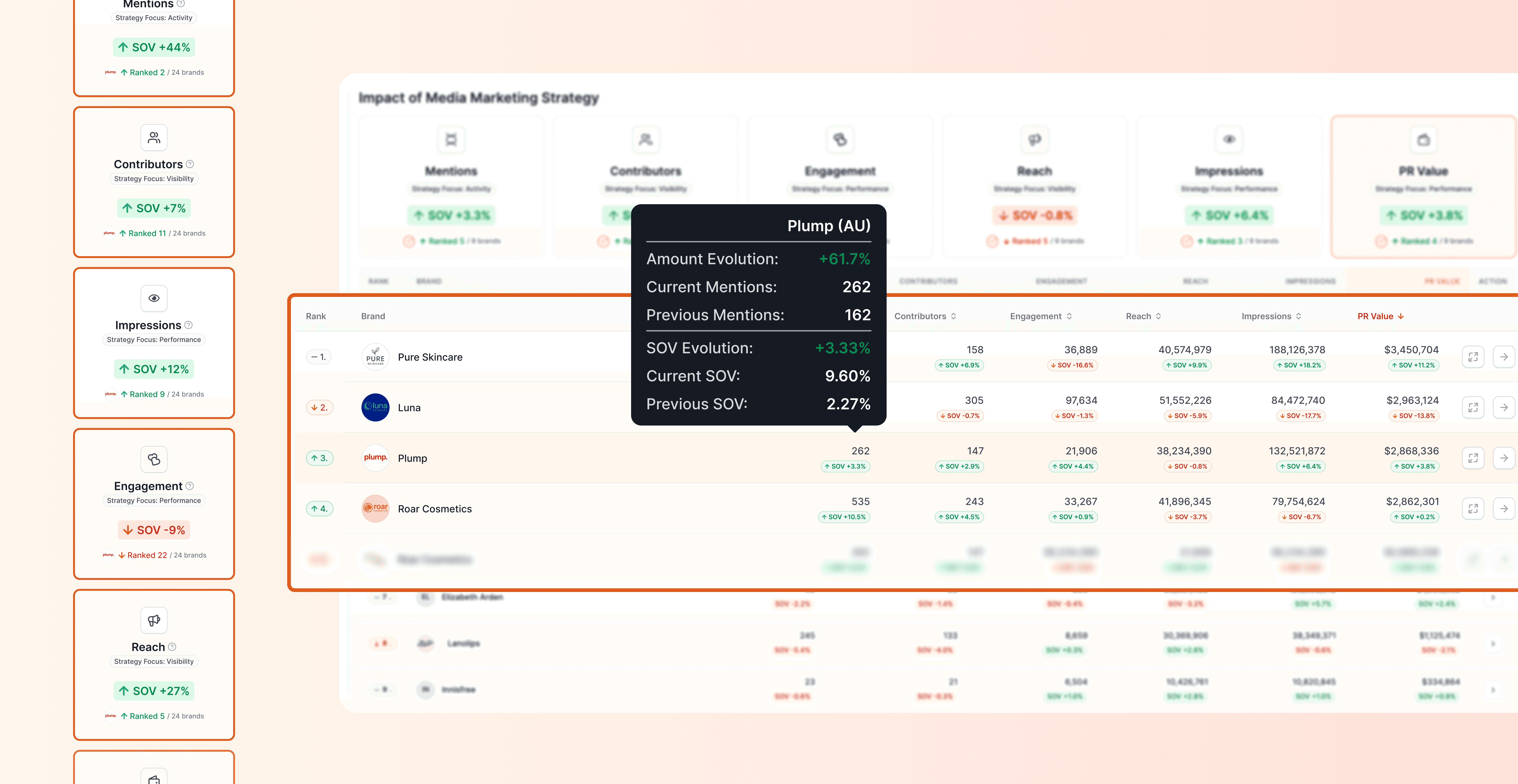Sort the table by Engagement column
Image resolution: width=1518 pixels, height=784 pixels.
(1041, 316)
